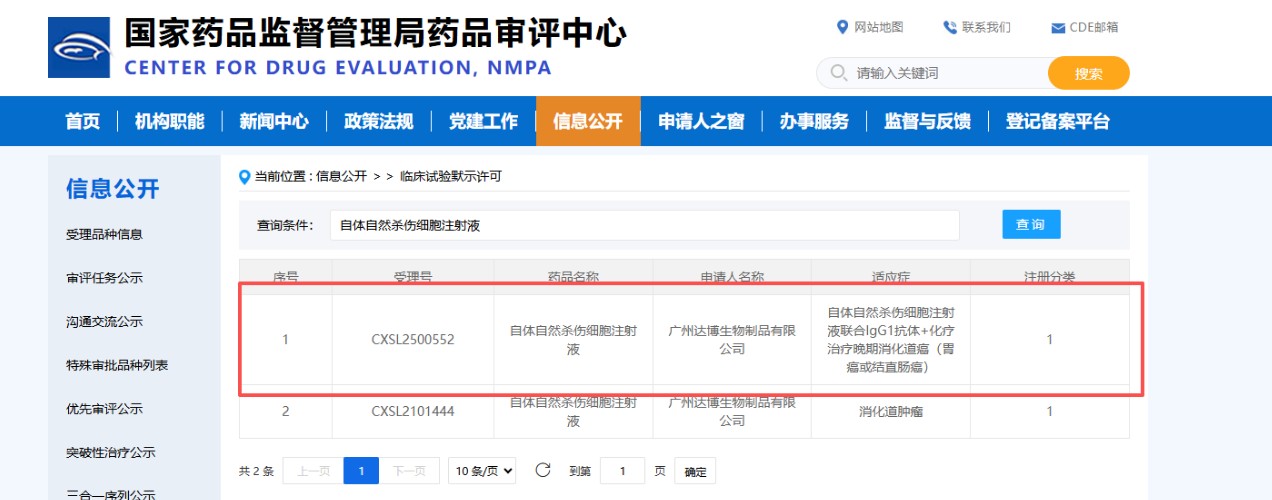Go to 申请人之窗 menu item

(x=701, y=122)
